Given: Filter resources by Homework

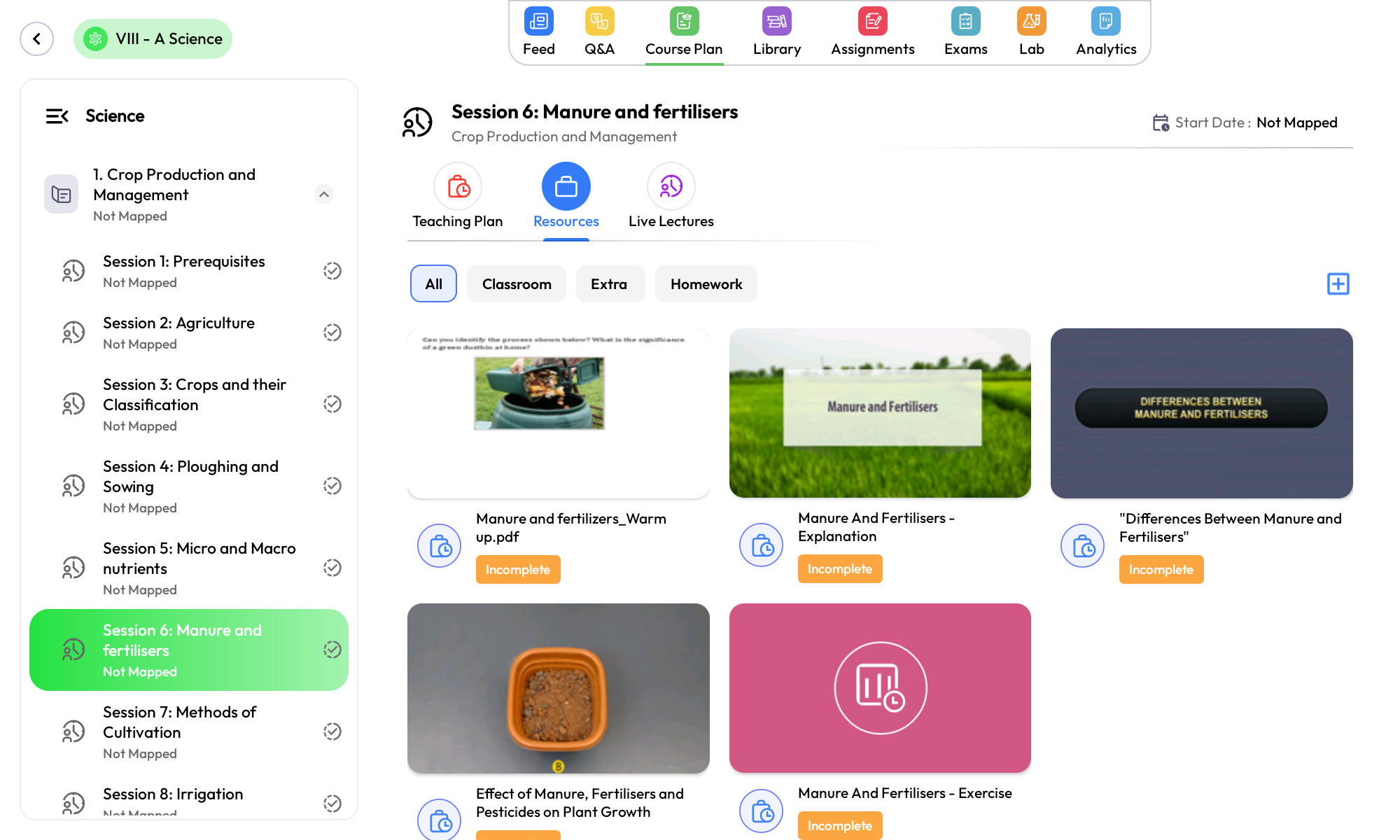Looking at the screenshot, I should (706, 284).
